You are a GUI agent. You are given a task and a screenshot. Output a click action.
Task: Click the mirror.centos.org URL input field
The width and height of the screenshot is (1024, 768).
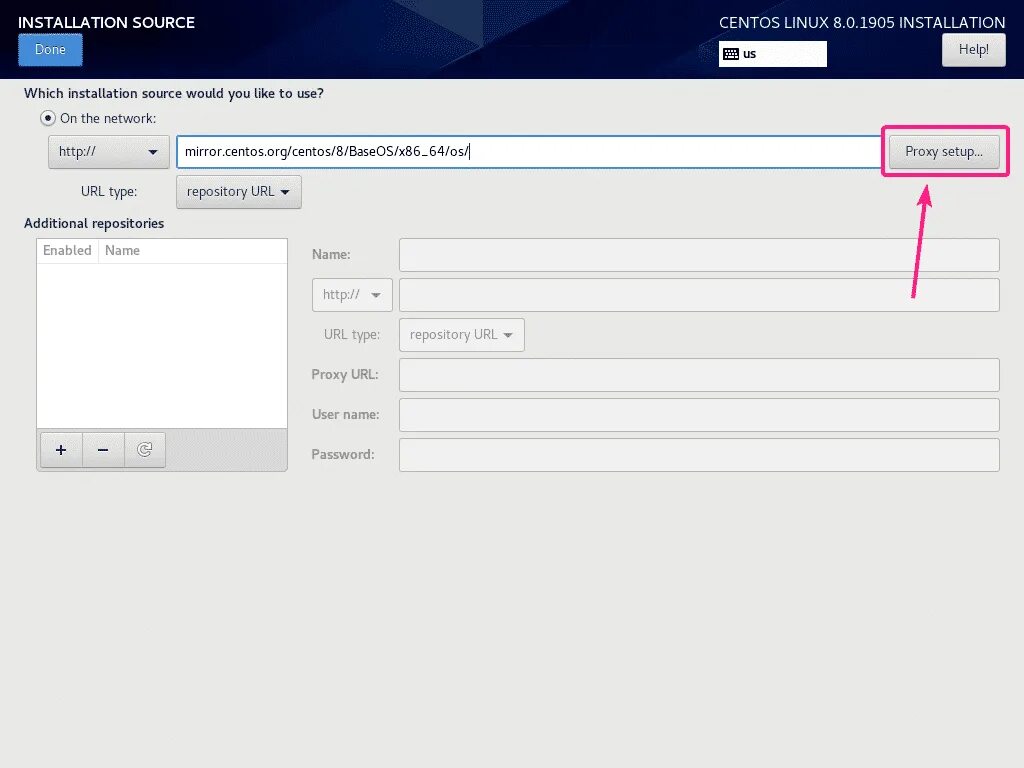coord(529,152)
